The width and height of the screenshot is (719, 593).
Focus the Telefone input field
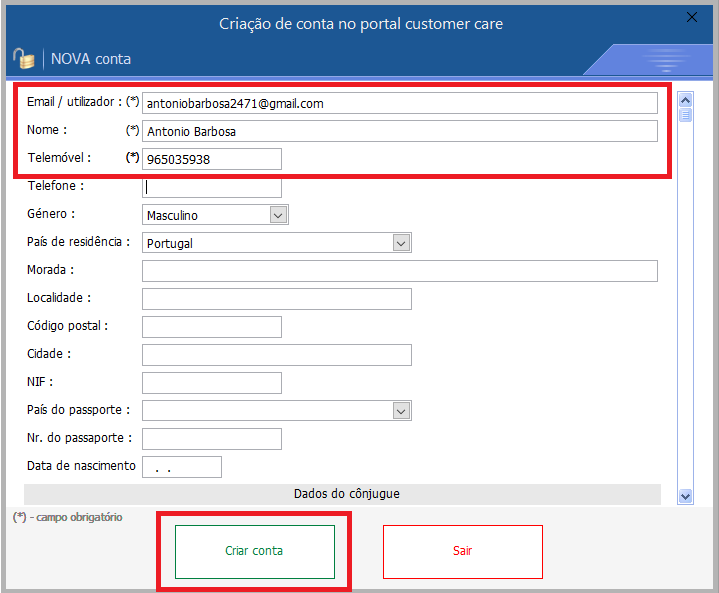click(212, 187)
